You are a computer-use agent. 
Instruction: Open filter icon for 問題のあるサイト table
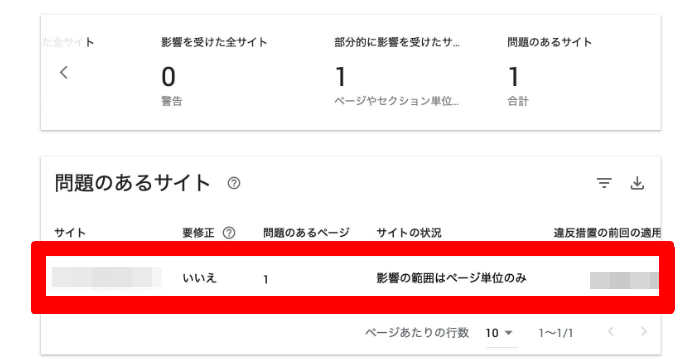(x=604, y=183)
